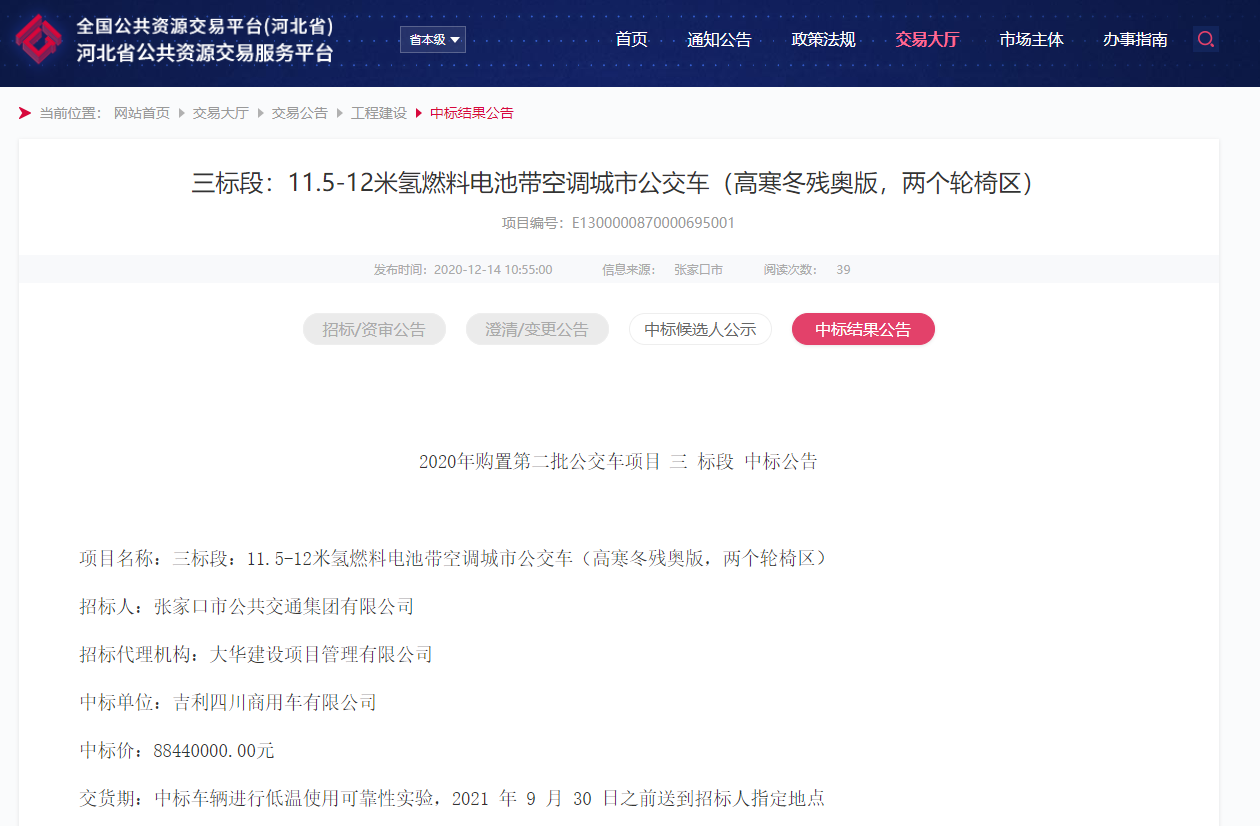
Task: Click the announcement title 2020年购置第二批公交车项目
Action: point(618,461)
